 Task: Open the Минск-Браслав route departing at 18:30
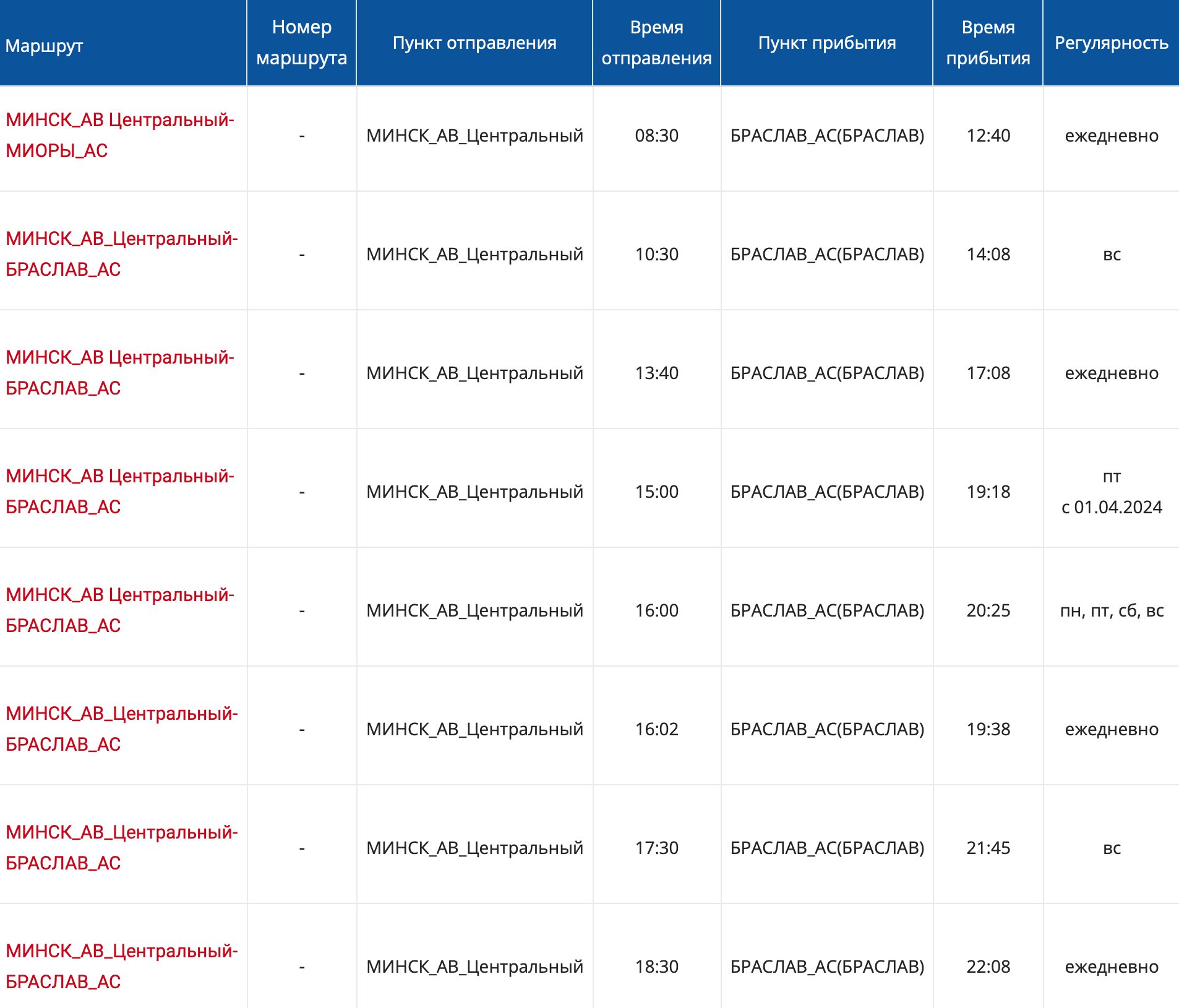tap(122, 967)
